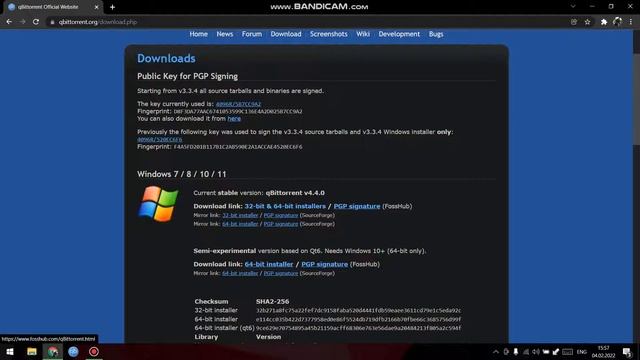Viewport: 640px width, 360px height.
Task: Close the qBittorrent Official Website tab
Action: pos(96,7)
